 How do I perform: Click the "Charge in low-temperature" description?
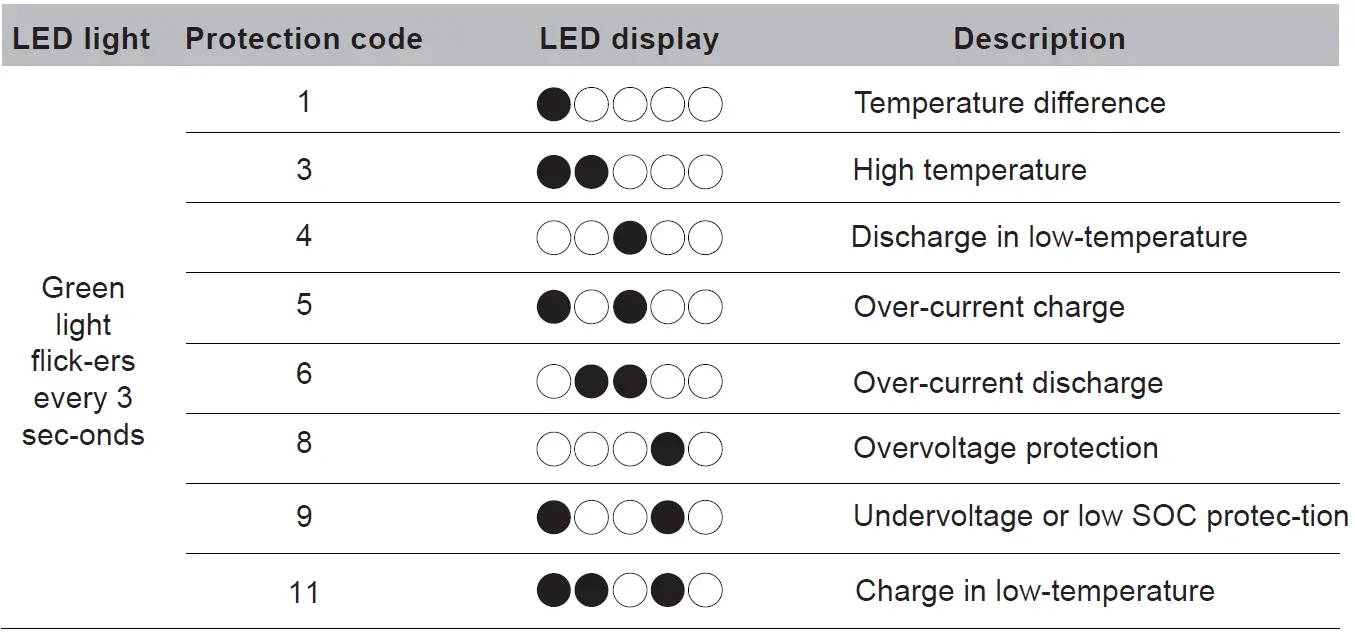[x=1035, y=590]
